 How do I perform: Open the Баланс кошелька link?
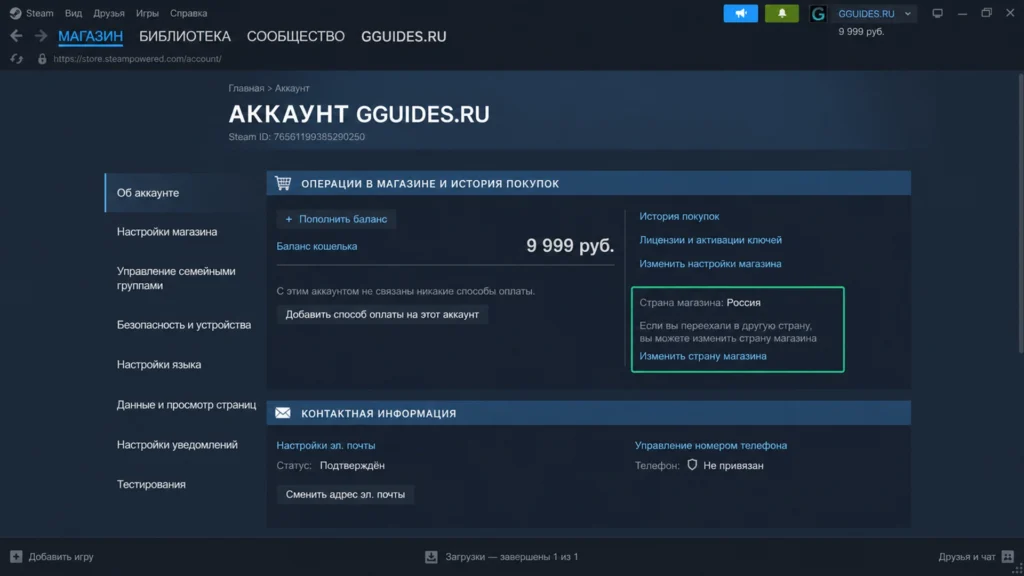(317, 246)
